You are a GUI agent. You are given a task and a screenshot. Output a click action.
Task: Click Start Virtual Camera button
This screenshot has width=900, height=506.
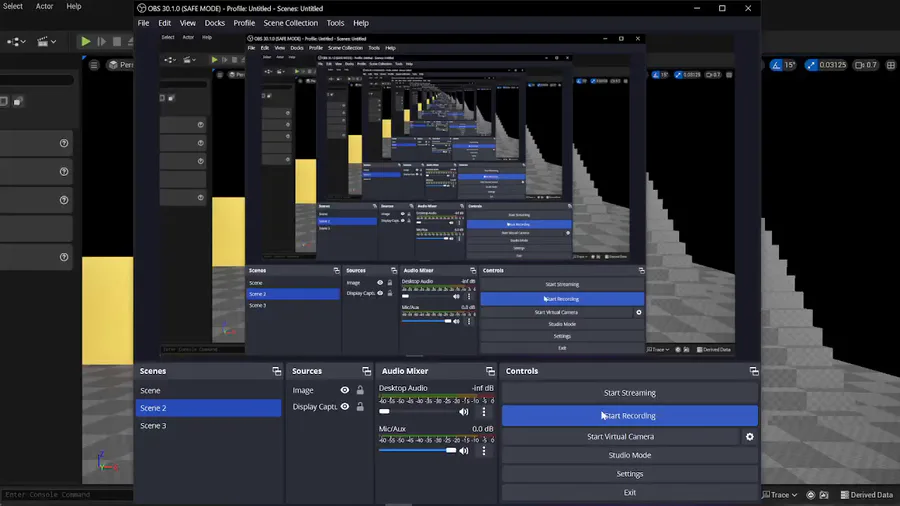pyautogui.click(x=620, y=437)
